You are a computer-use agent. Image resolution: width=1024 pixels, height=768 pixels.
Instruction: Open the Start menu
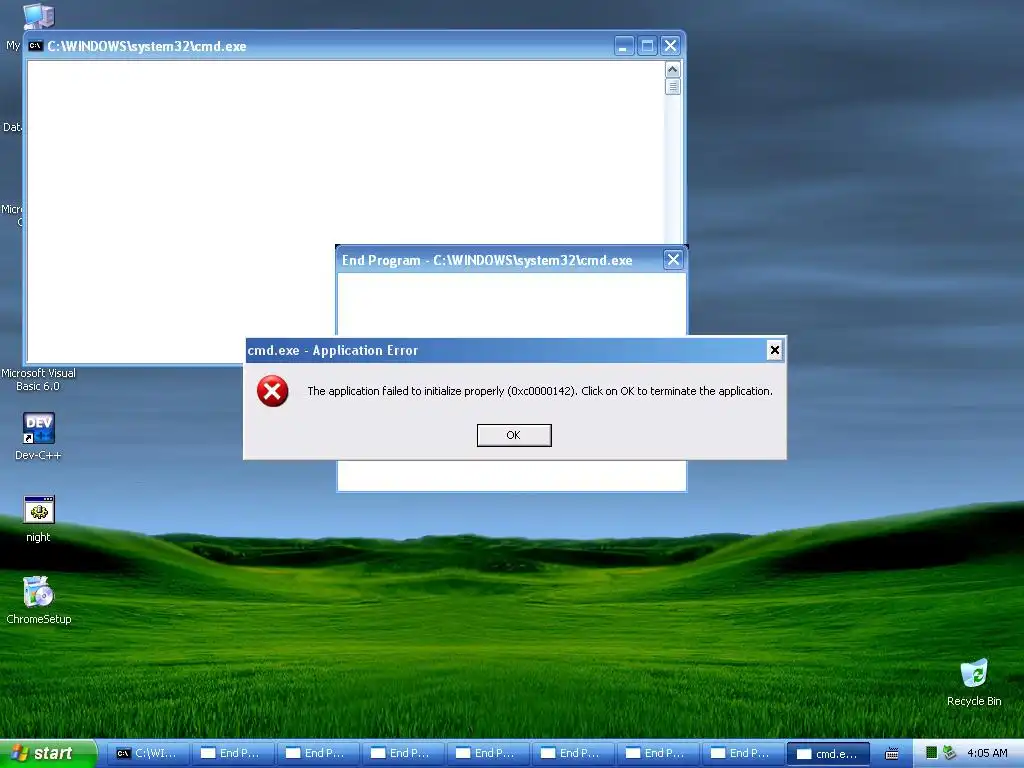pos(48,753)
